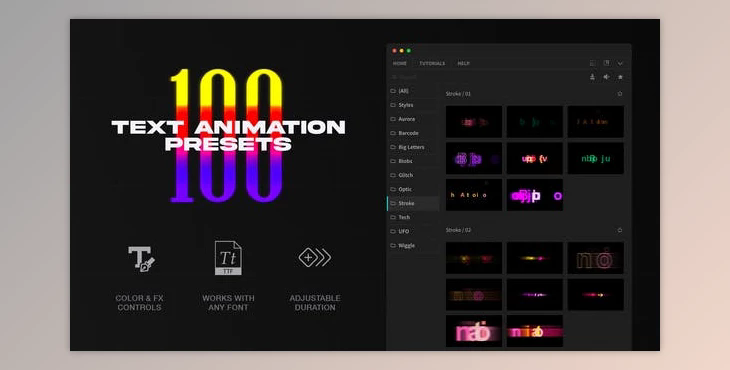Select the dim teal letters preset thumbnail
The height and width of the screenshot is (370, 730).
534,121
